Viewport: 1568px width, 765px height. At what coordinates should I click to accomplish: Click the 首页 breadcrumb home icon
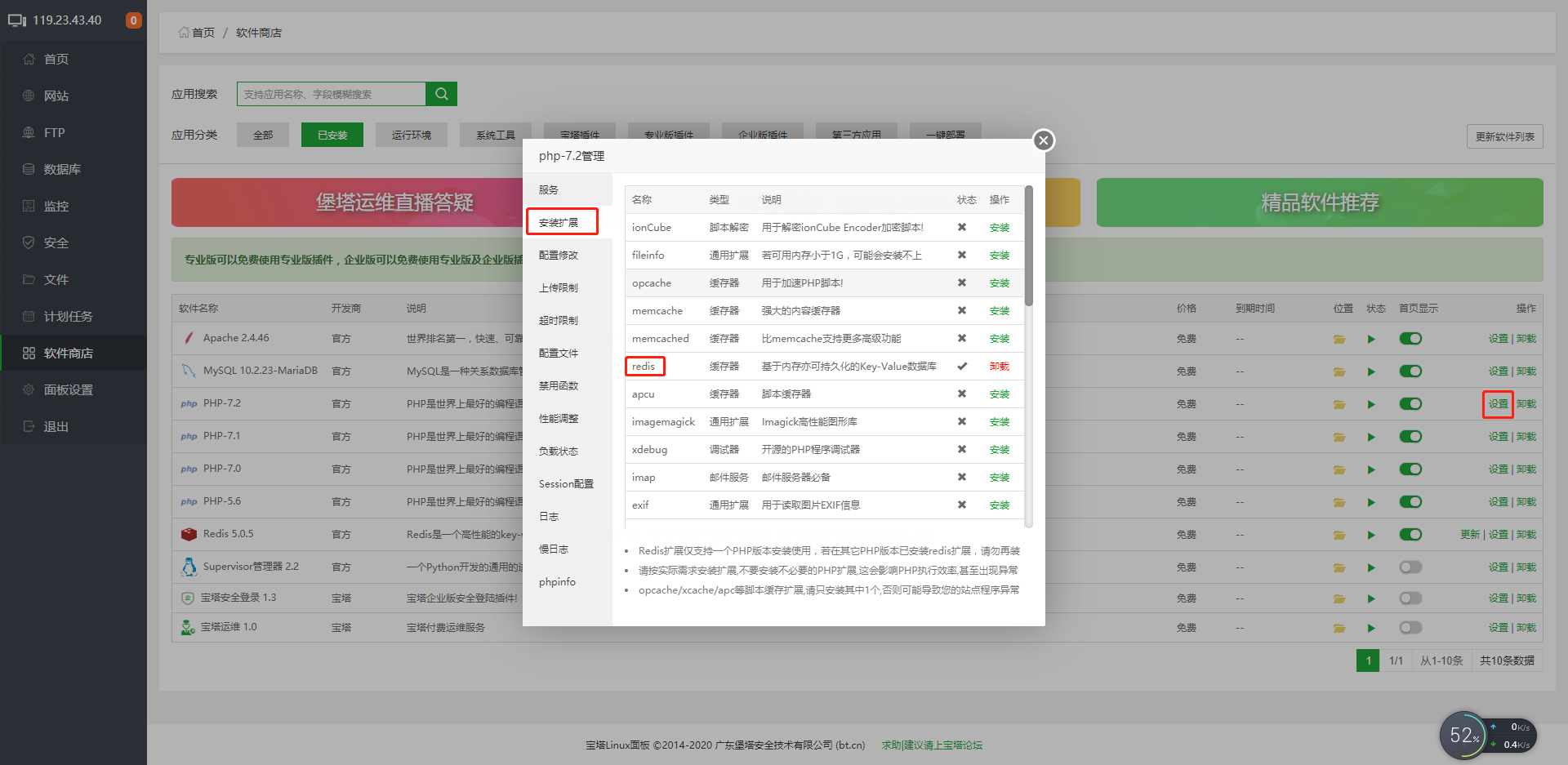tap(184, 33)
